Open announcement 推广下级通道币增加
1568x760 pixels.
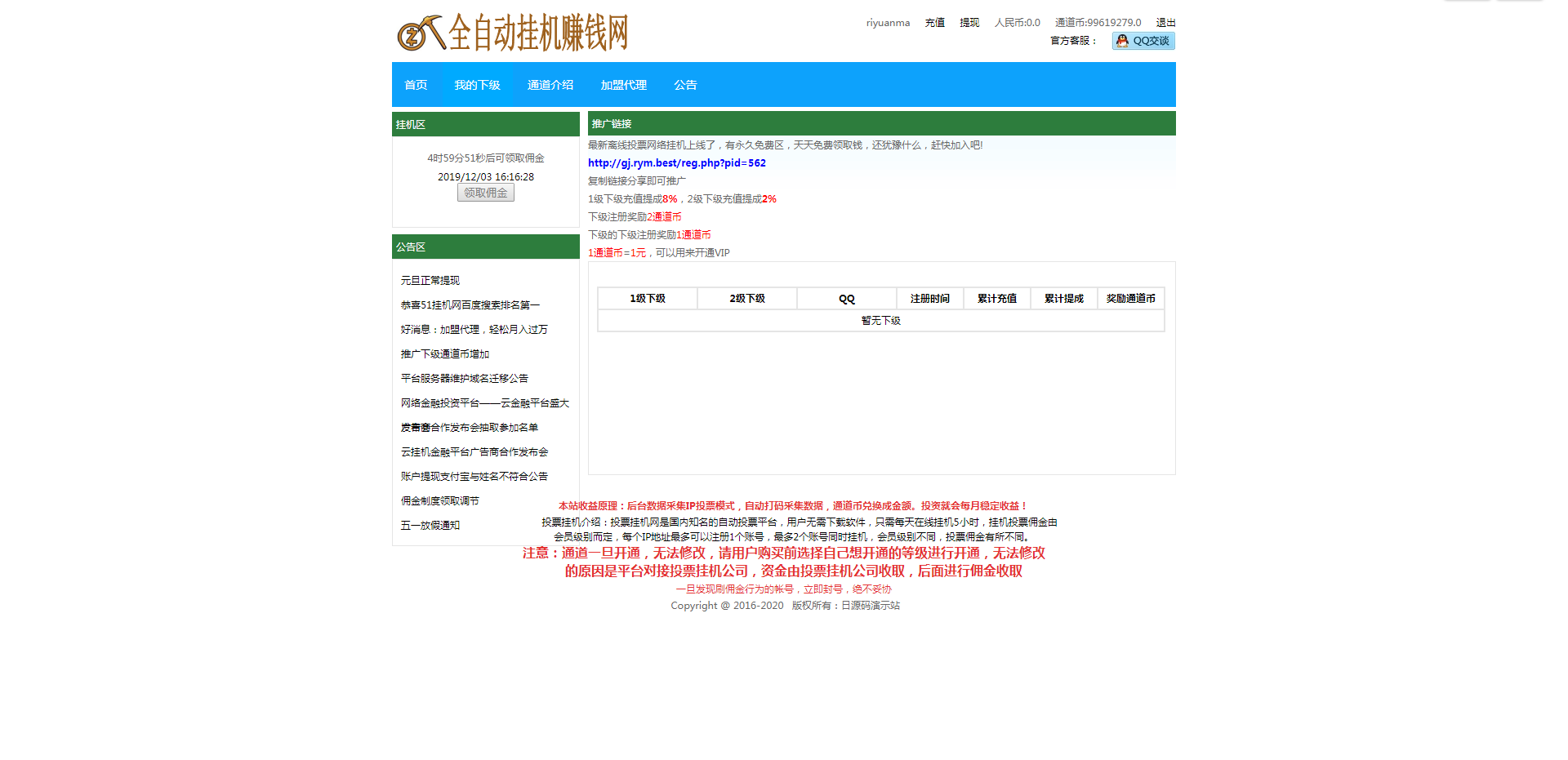tap(444, 354)
